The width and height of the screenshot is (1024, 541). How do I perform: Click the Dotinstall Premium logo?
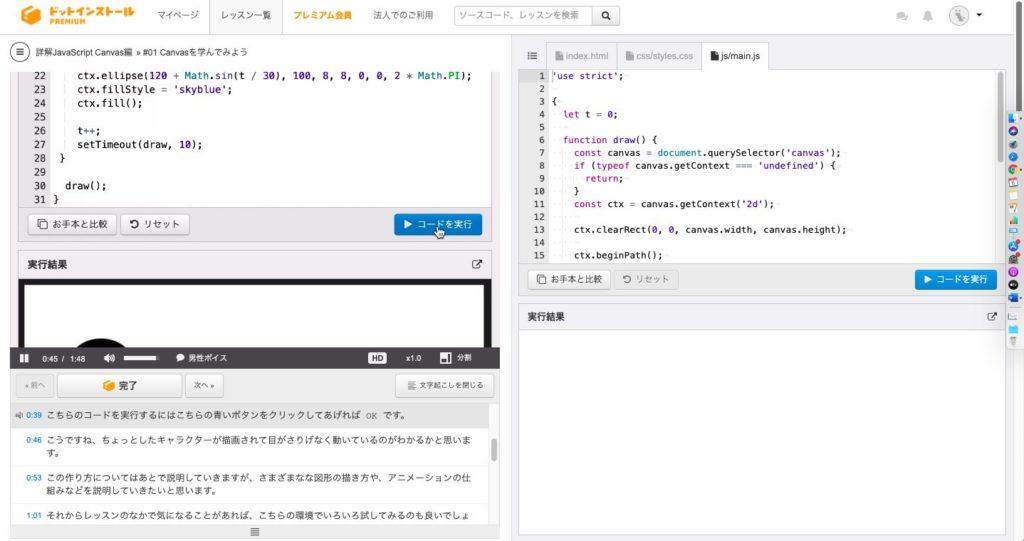coord(77,15)
